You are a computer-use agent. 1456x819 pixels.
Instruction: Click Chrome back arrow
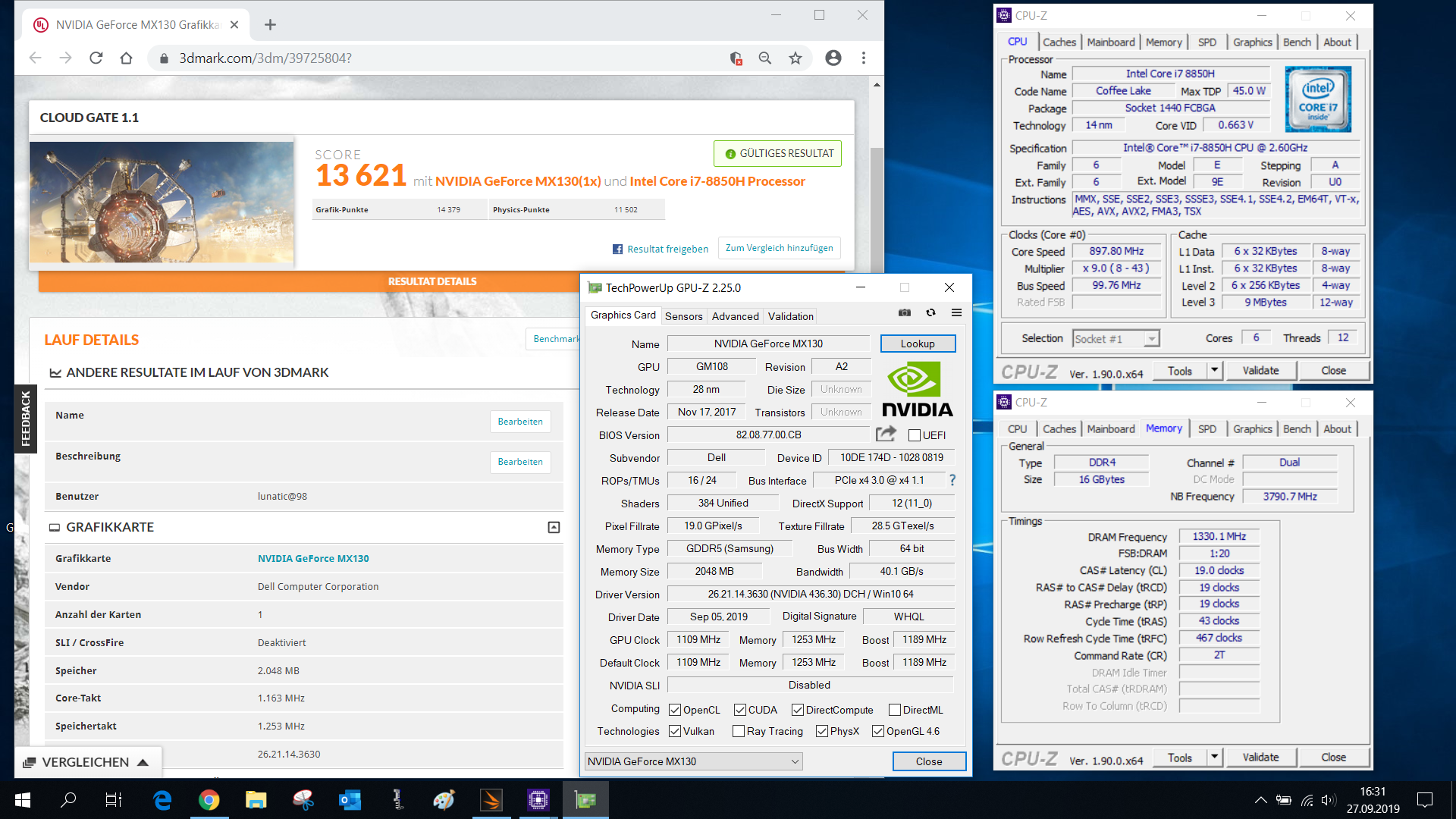[x=35, y=58]
